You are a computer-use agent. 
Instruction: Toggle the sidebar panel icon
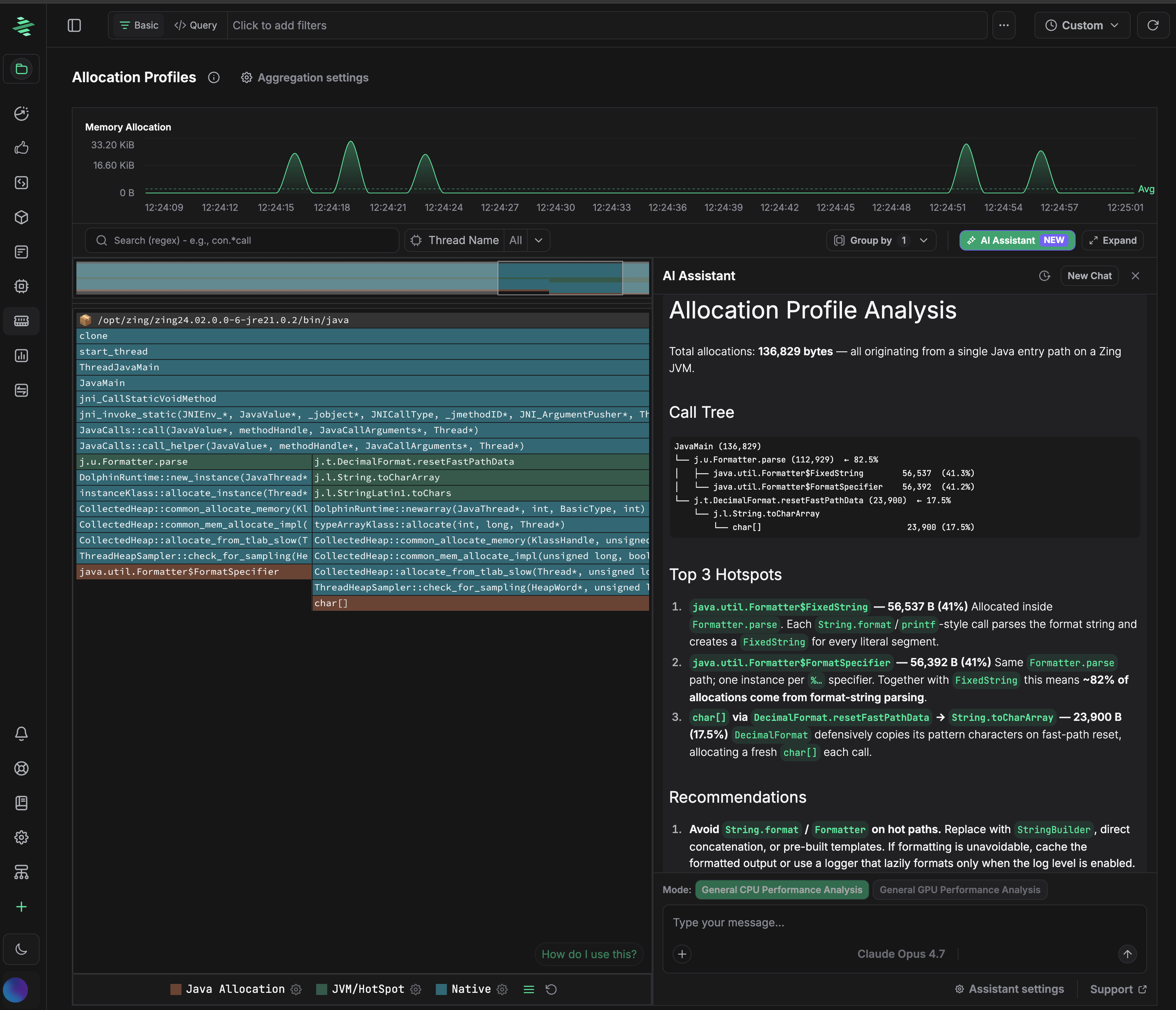pyautogui.click(x=74, y=25)
